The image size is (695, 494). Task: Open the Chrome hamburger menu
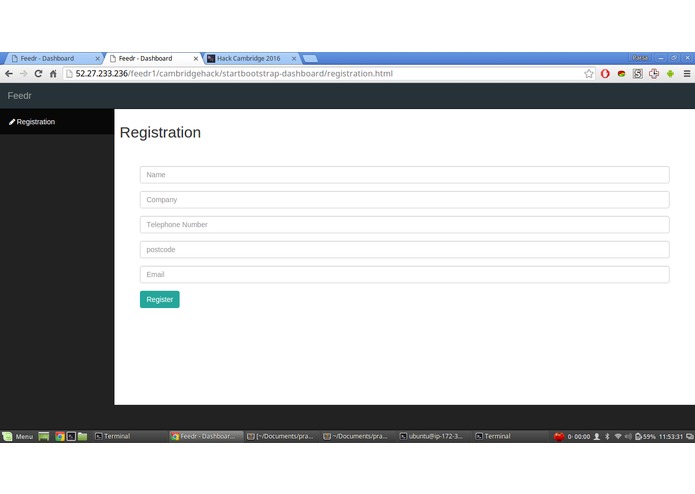click(687, 74)
